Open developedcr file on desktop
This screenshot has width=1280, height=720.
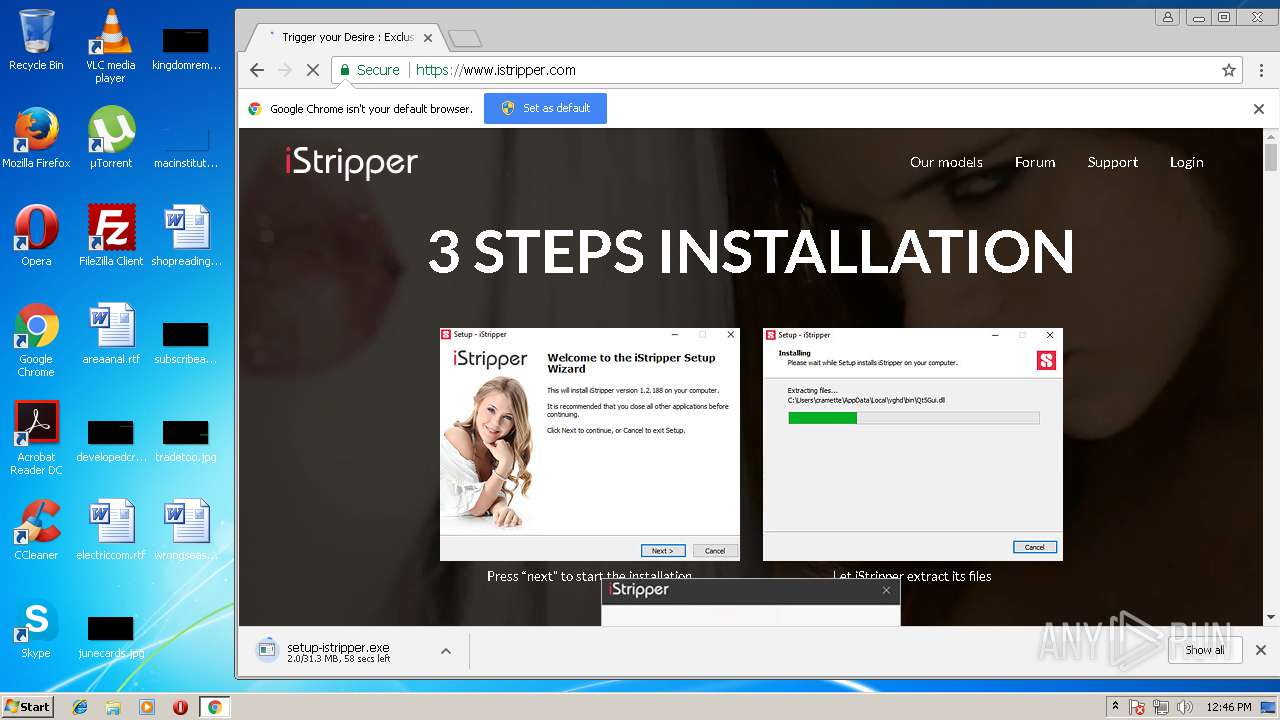pos(111,440)
